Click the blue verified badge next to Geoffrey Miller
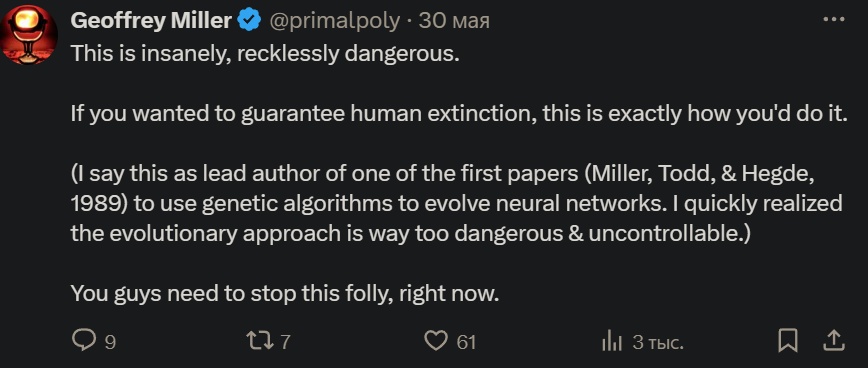This screenshot has height=368, width=868. [x=249, y=21]
